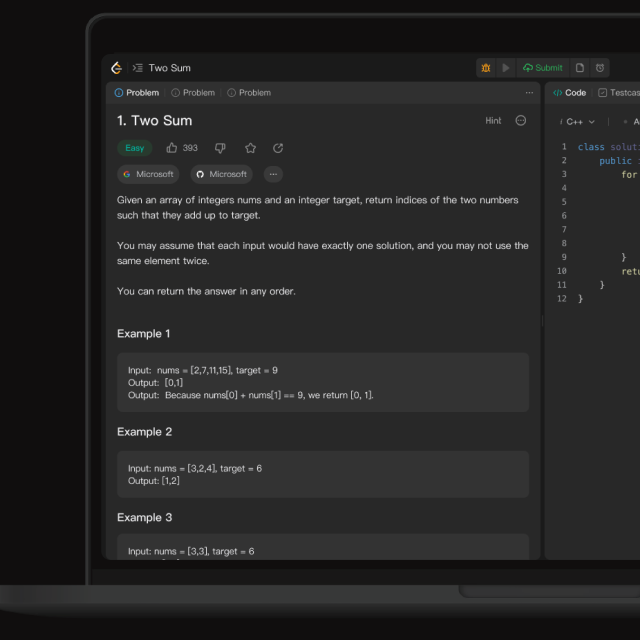Click the Hint link
This screenshot has height=640, width=640.
[493, 121]
